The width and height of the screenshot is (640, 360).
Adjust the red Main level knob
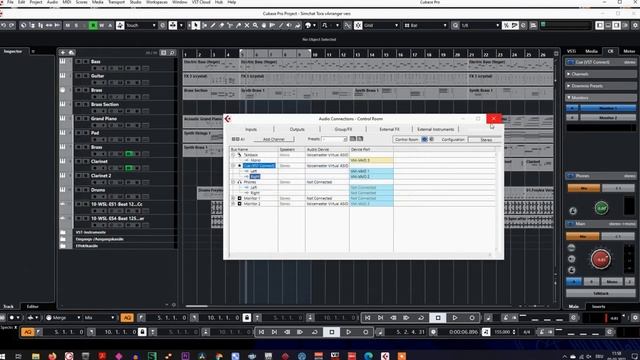[601, 259]
